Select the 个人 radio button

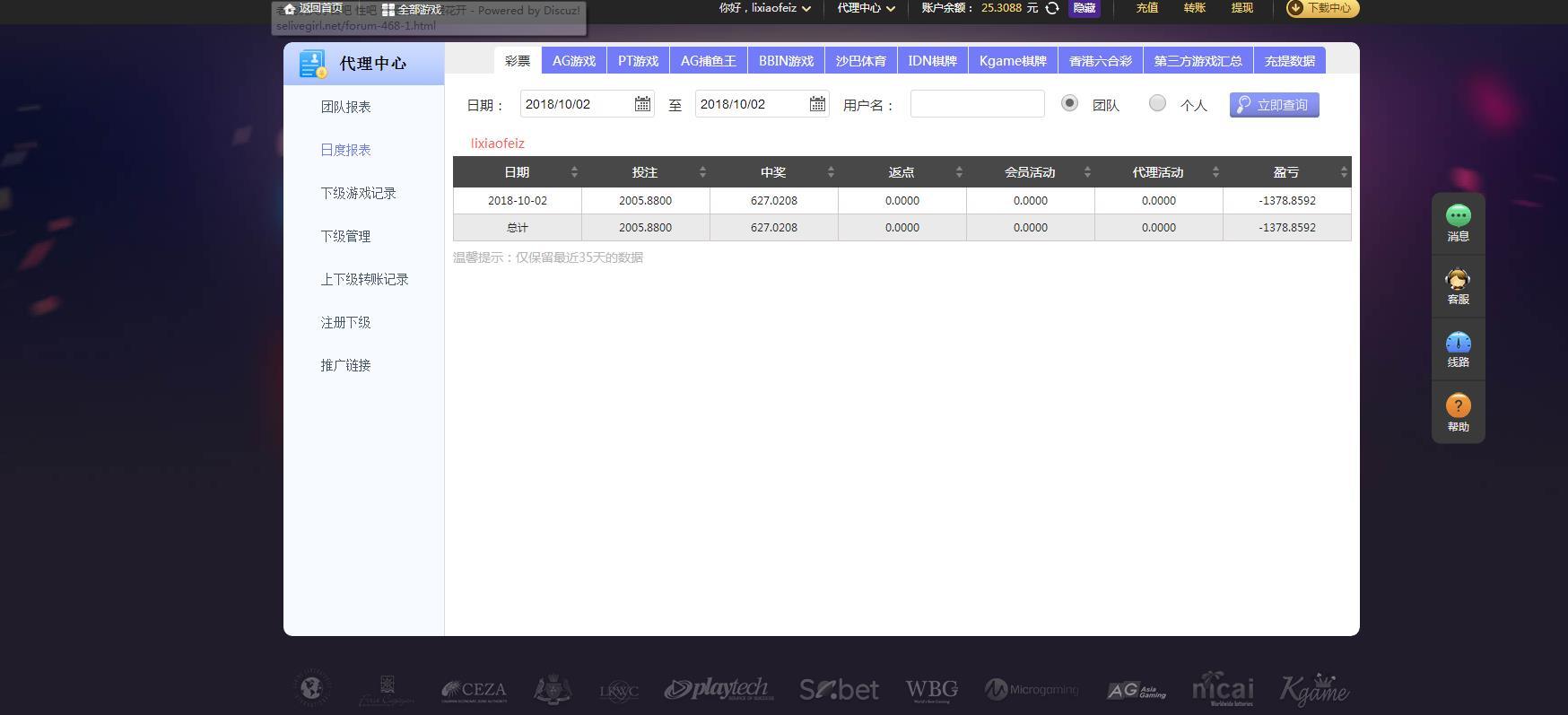(x=1157, y=103)
